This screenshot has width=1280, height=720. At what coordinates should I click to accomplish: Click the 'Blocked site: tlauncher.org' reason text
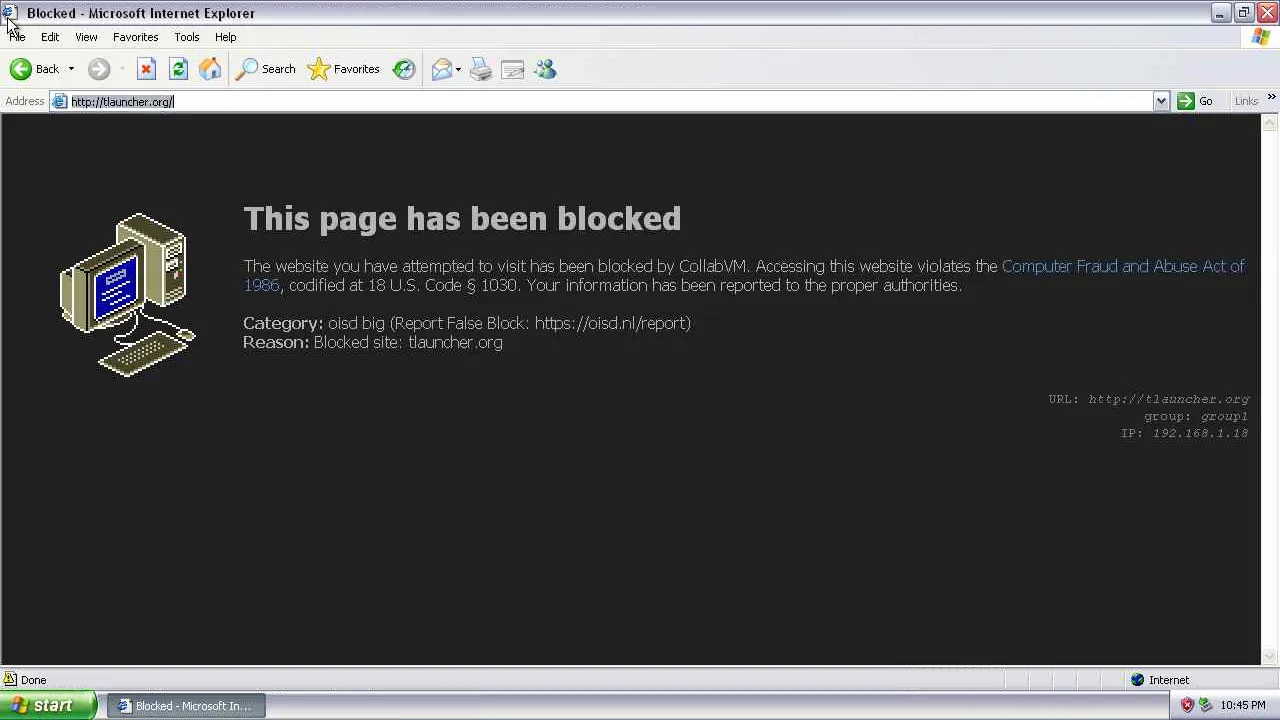coord(408,342)
